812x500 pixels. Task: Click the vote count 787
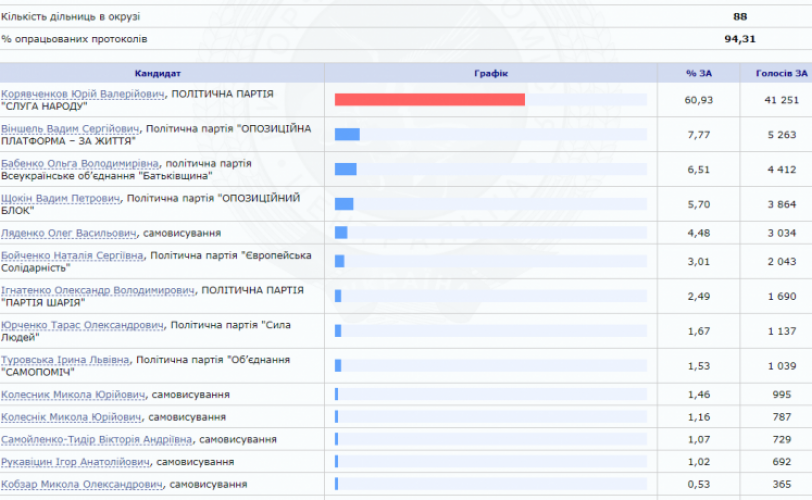[781, 417]
